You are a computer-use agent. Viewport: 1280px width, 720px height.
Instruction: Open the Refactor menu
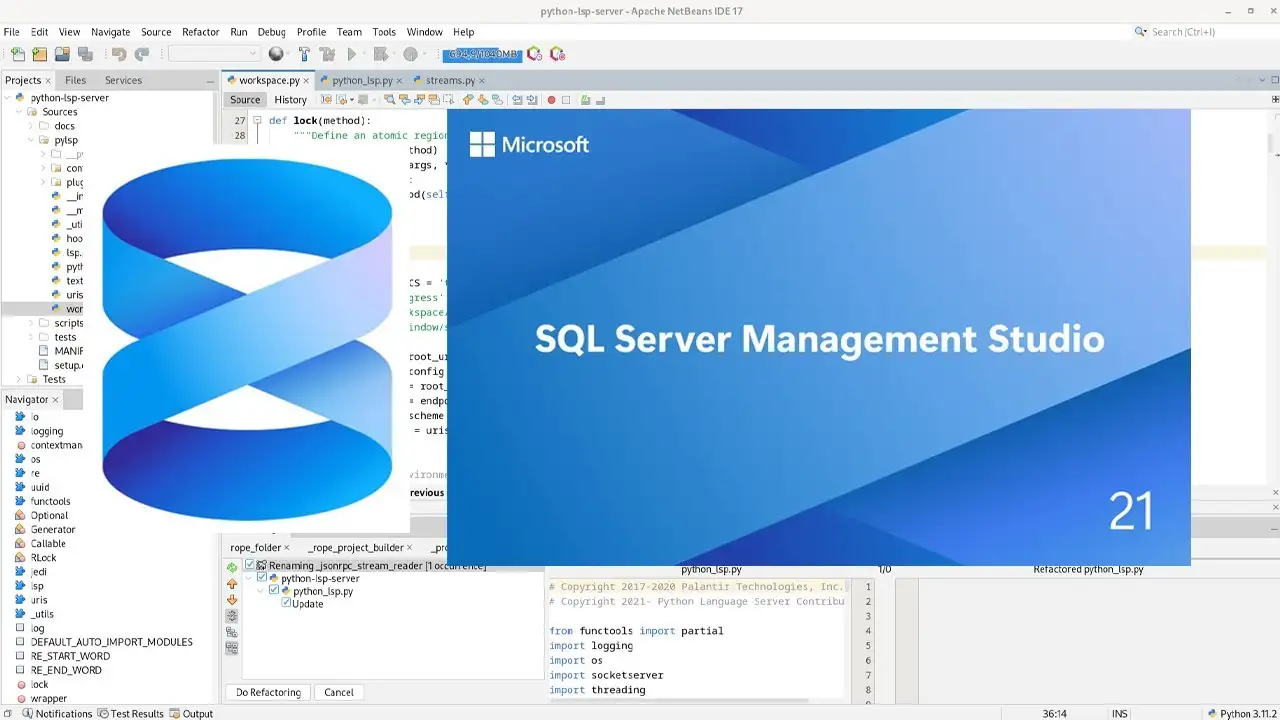[x=200, y=31]
